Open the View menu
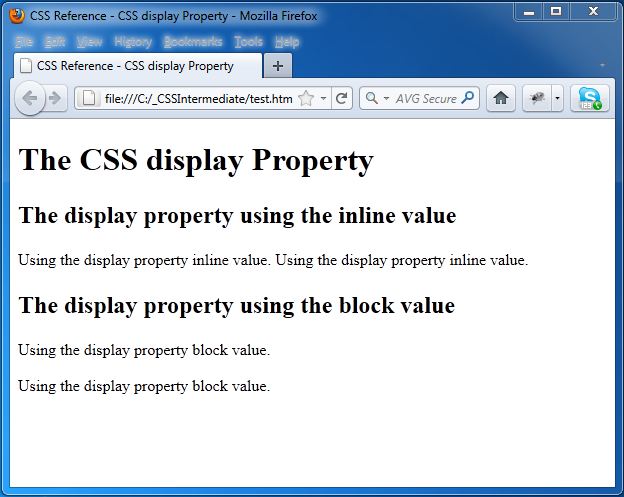The image size is (624, 497). point(90,41)
